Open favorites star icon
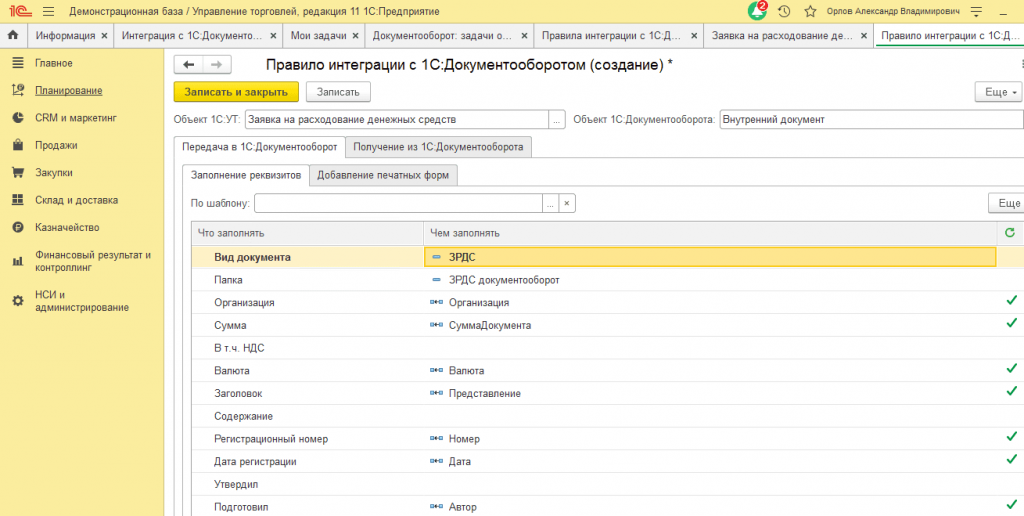The image size is (1024, 516). click(810, 11)
